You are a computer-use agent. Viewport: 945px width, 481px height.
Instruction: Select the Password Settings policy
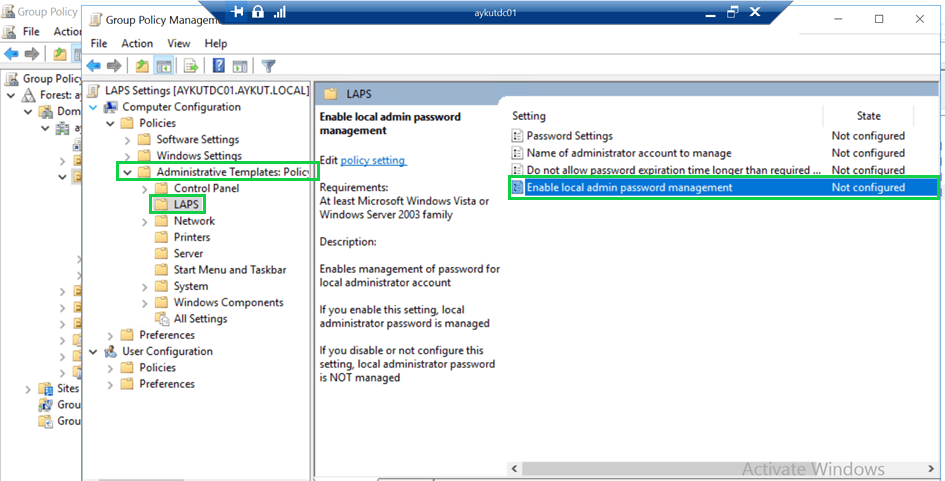point(569,136)
